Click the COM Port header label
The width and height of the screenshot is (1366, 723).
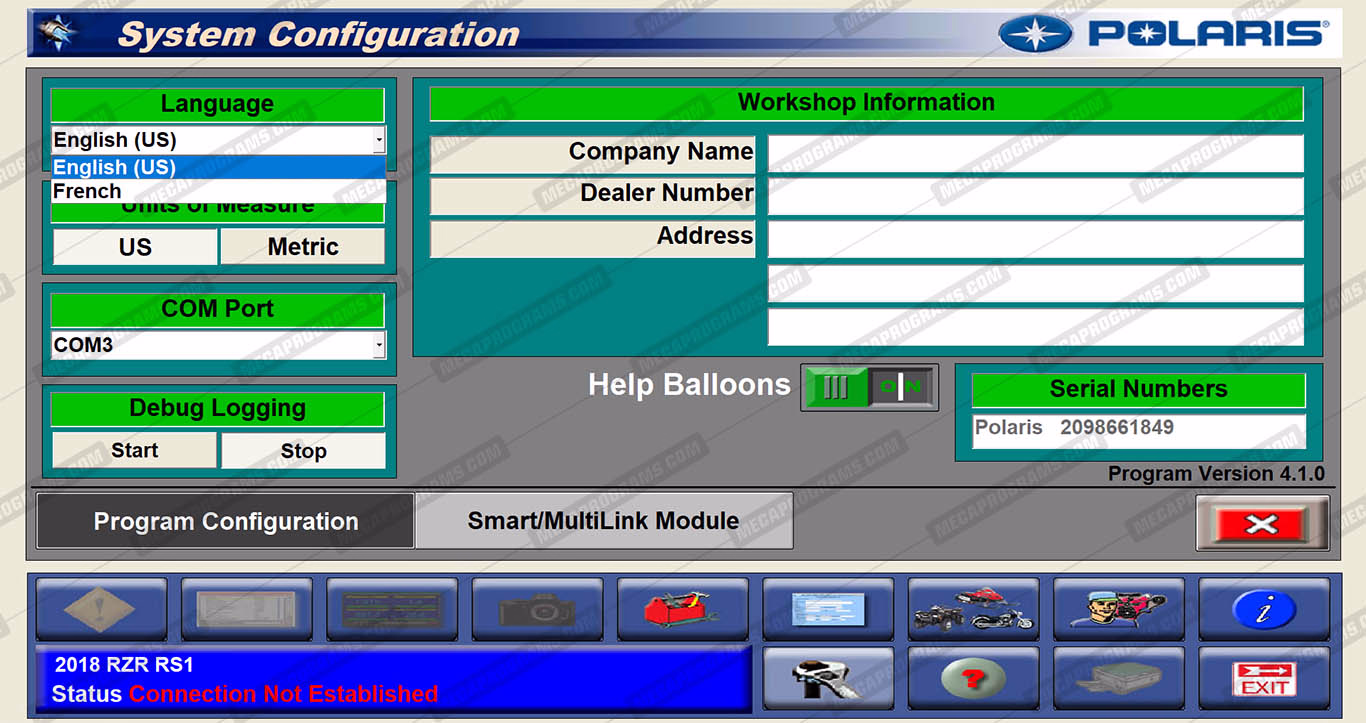pos(217,310)
